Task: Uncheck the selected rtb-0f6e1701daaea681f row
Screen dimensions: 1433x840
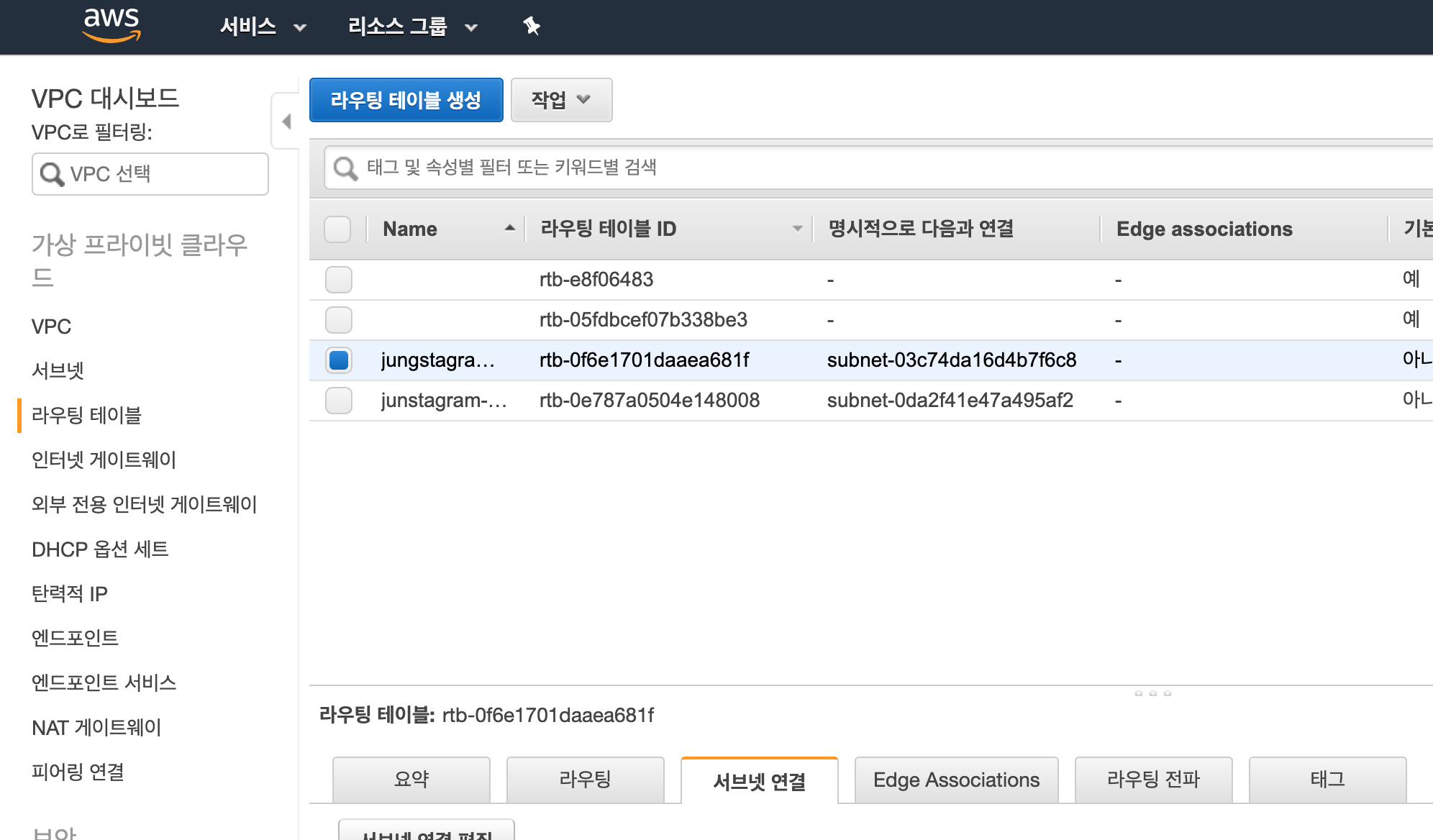Action: [x=338, y=360]
